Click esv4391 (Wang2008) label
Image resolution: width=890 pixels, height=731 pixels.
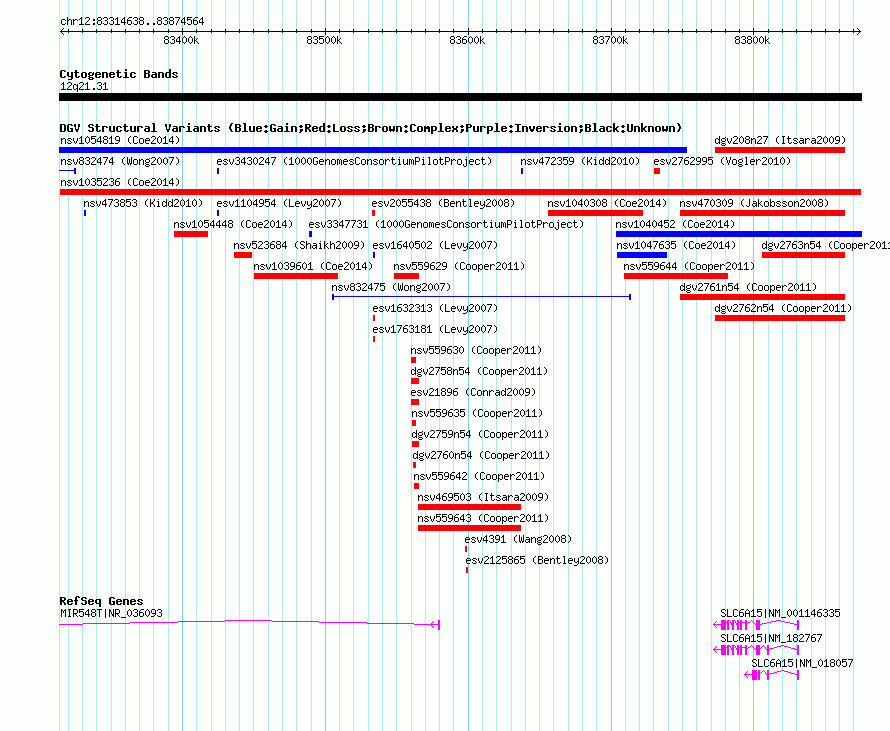(518, 539)
